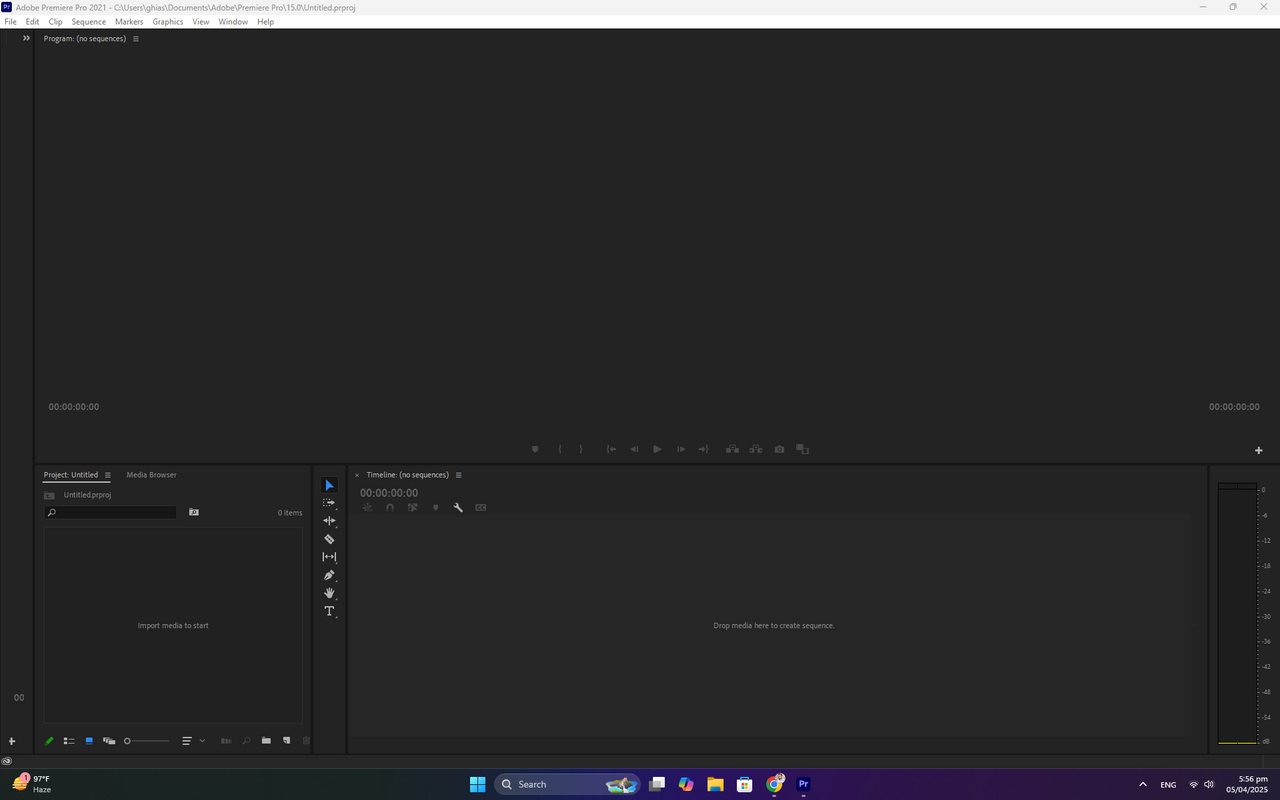
Task: Switch Project panel to List View
Action: [69, 741]
